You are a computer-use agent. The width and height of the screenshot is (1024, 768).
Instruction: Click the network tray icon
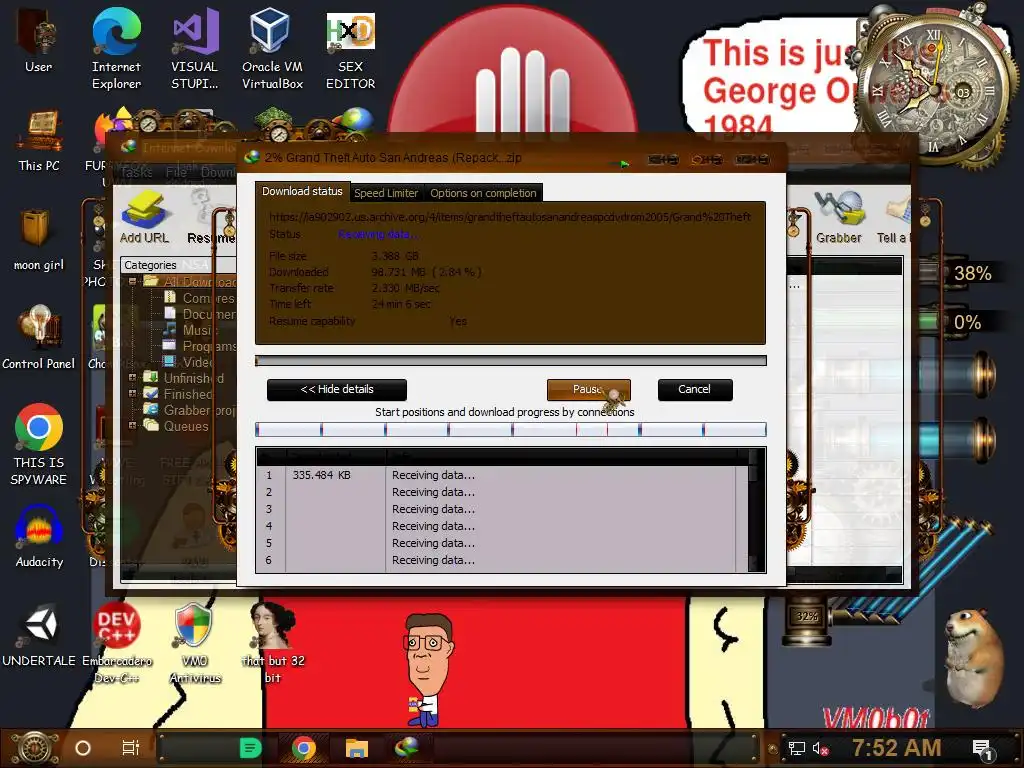click(x=797, y=748)
